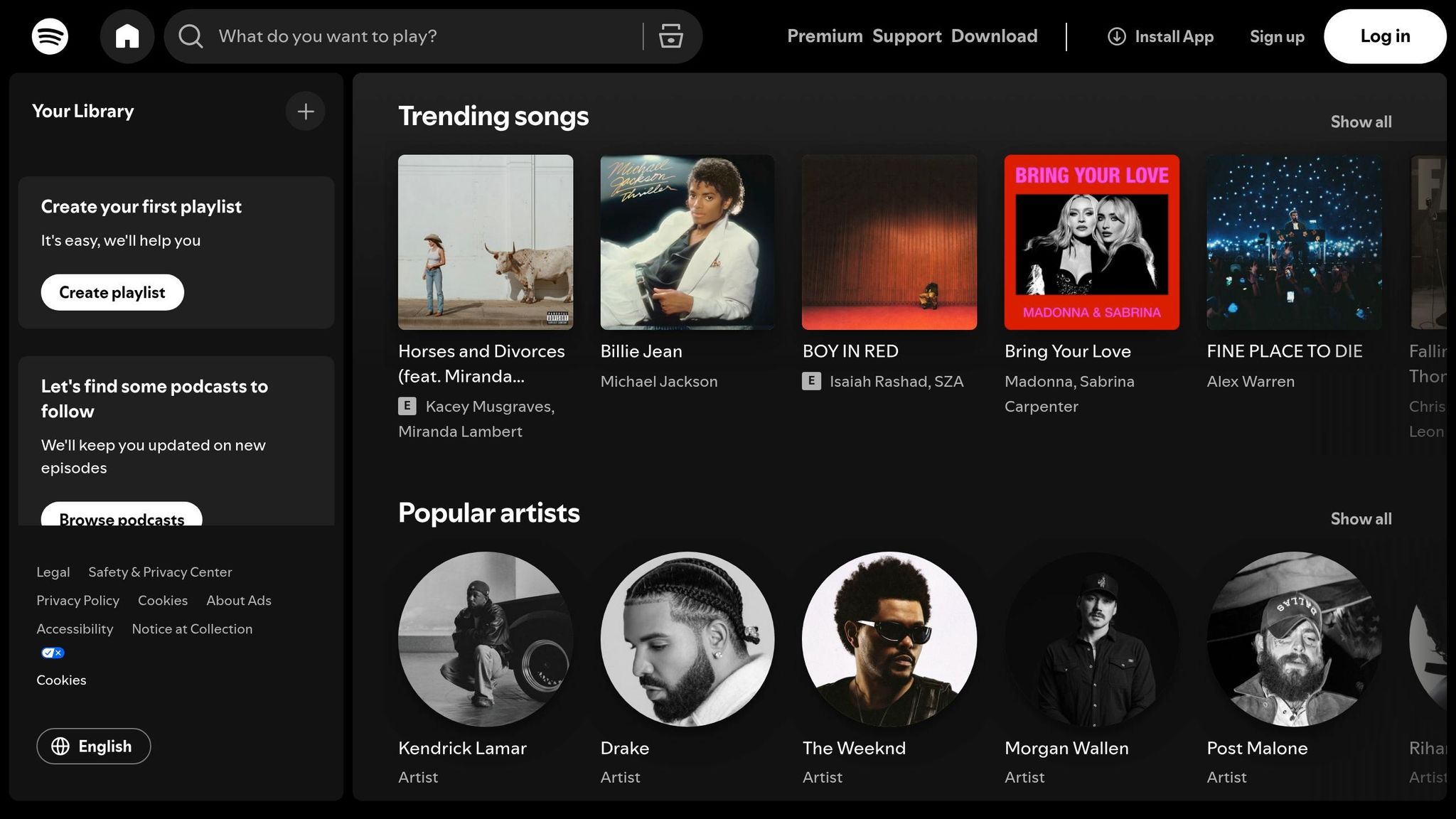Open the Browse icon in search bar
Viewport: 1456px width, 819px height.
[x=670, y=36]
